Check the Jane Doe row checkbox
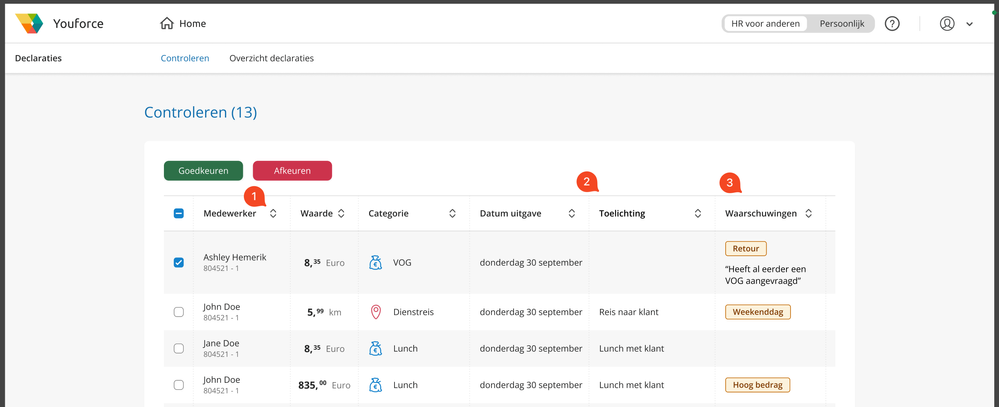 pos(179,349)
